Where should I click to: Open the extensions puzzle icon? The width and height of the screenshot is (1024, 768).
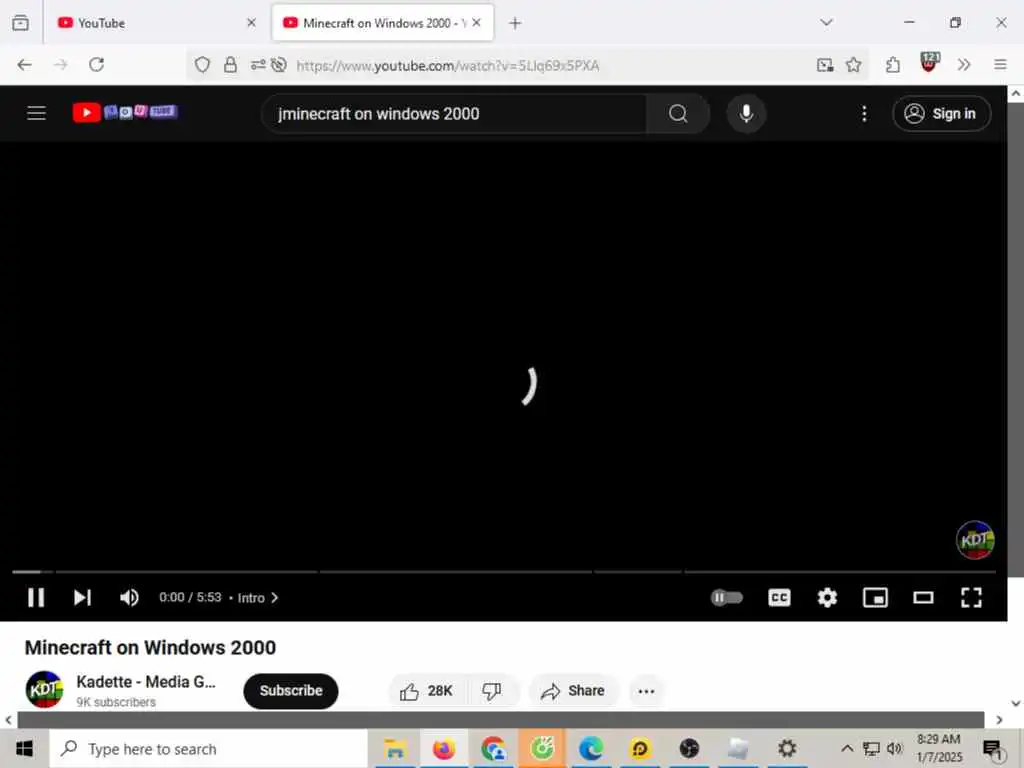click(893, 65)
